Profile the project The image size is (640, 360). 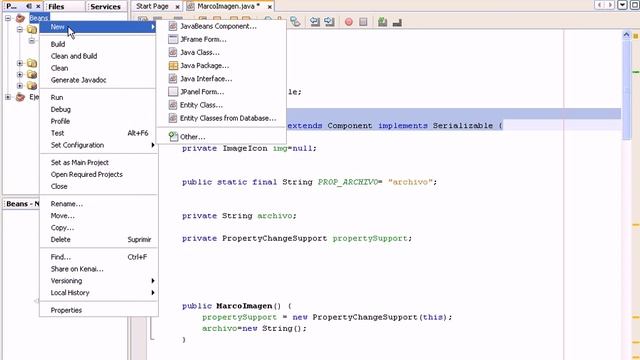tap(98, 121)
